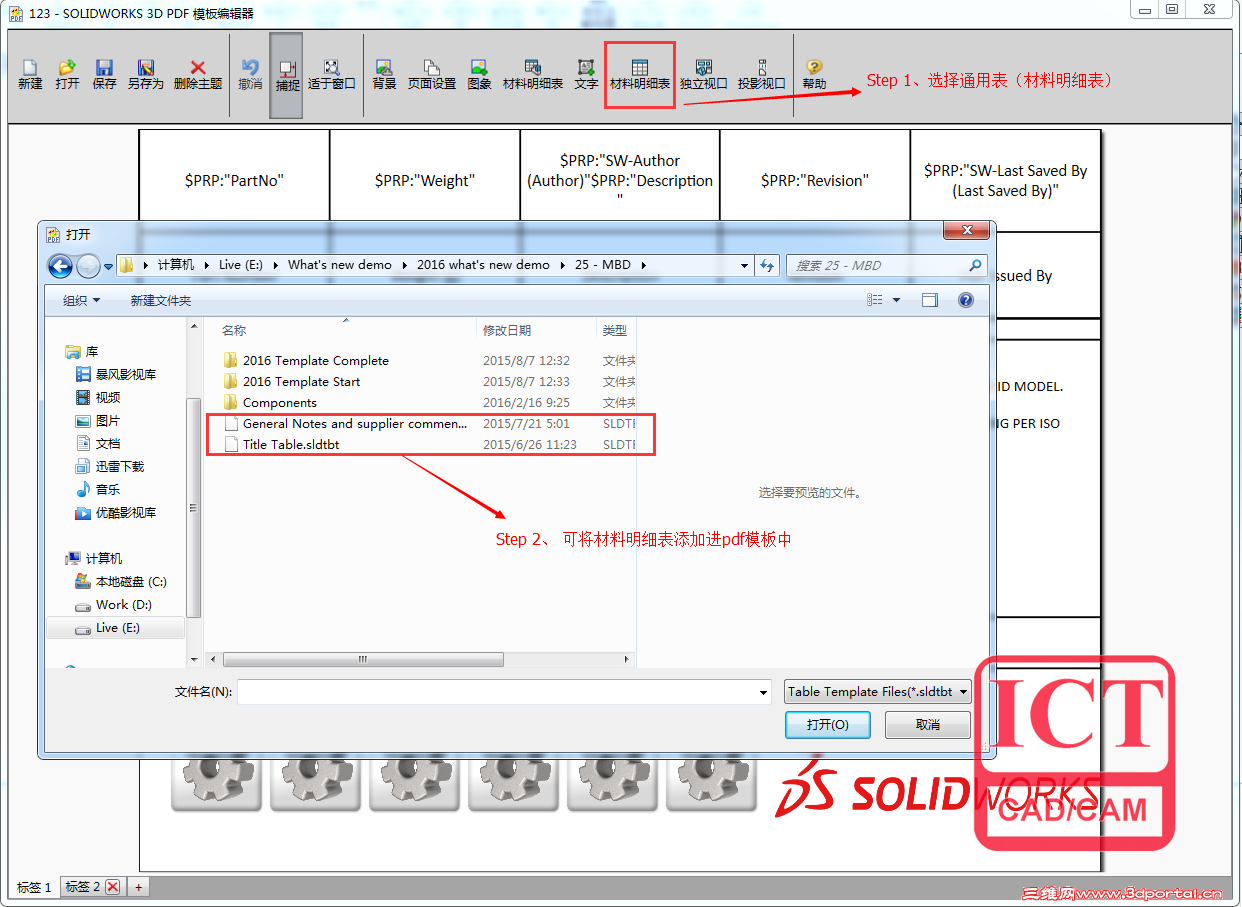Click 'Live (E:)' in the address breadcrumb
The image size is (1242, 907).
tap(241, 265)
